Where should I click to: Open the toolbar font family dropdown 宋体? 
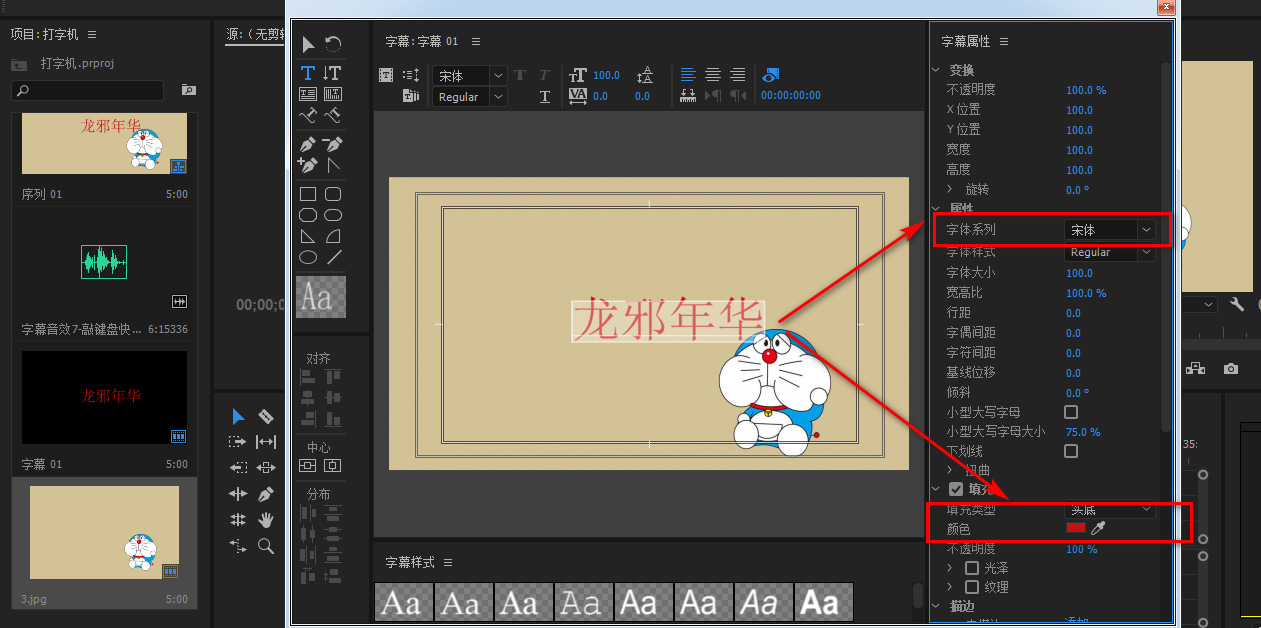point(469,76)
